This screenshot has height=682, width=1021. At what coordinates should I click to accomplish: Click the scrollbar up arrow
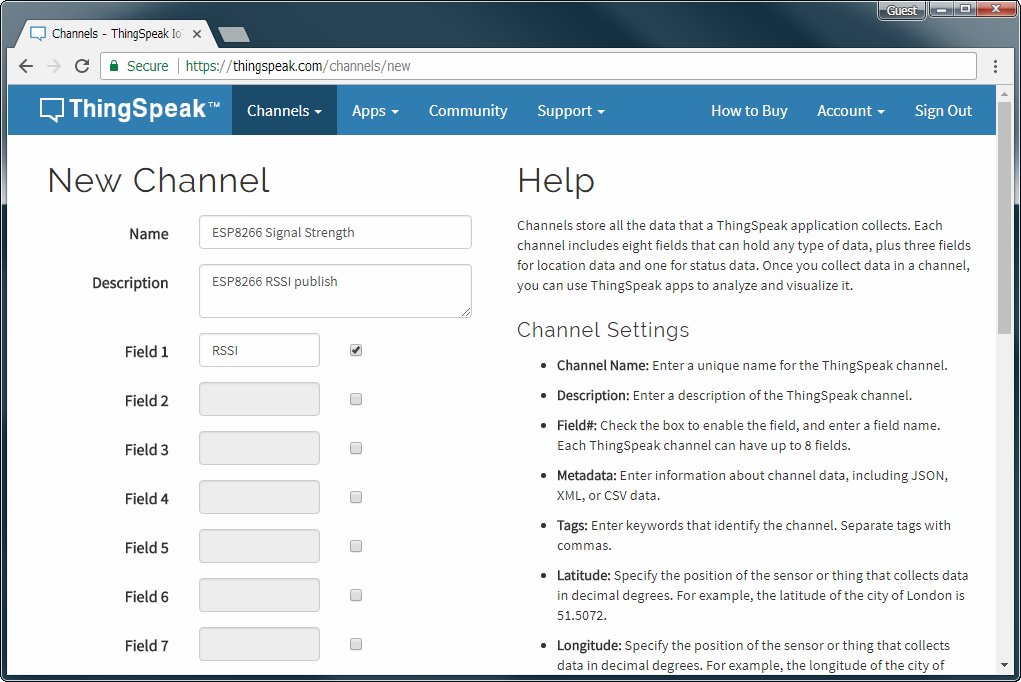pyautogui.click(x=1003, y=94)
